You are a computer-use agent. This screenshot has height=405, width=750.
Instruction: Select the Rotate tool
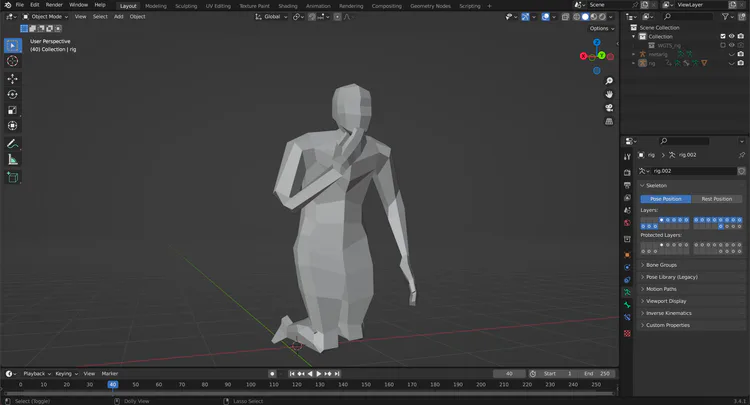(x=13, y=95)
